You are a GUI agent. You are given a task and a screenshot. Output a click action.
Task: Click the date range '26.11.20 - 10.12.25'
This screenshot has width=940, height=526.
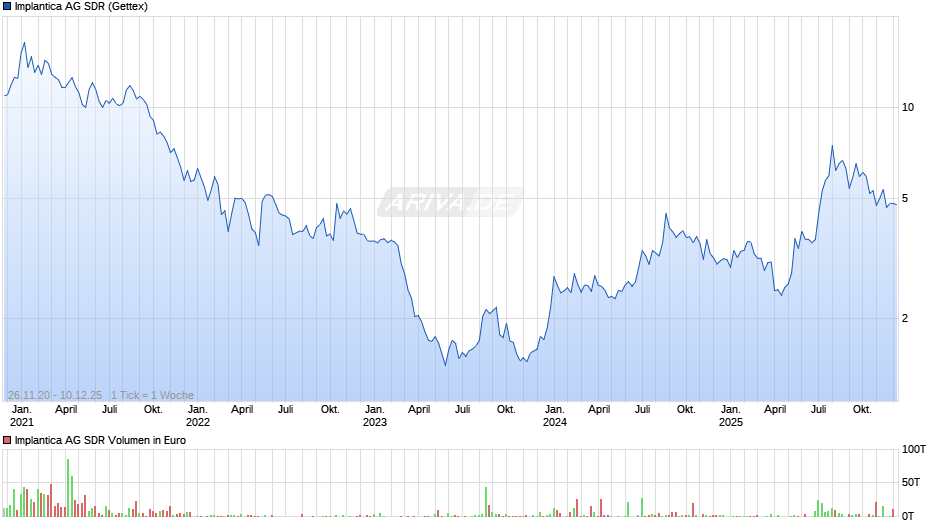55,395
